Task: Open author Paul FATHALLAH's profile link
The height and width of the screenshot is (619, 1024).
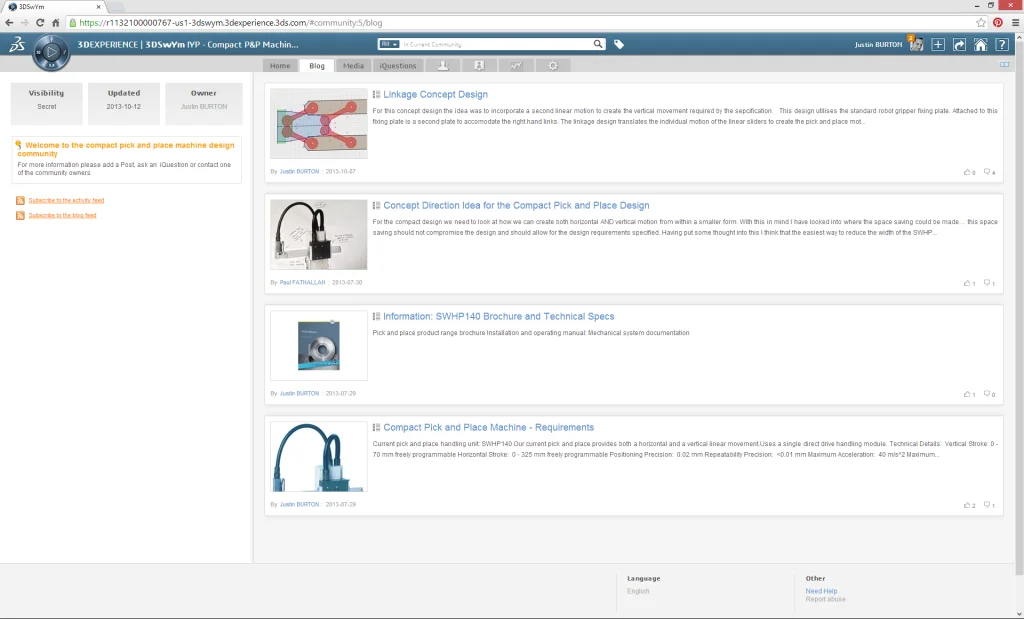Action: [x=302, y=283]
